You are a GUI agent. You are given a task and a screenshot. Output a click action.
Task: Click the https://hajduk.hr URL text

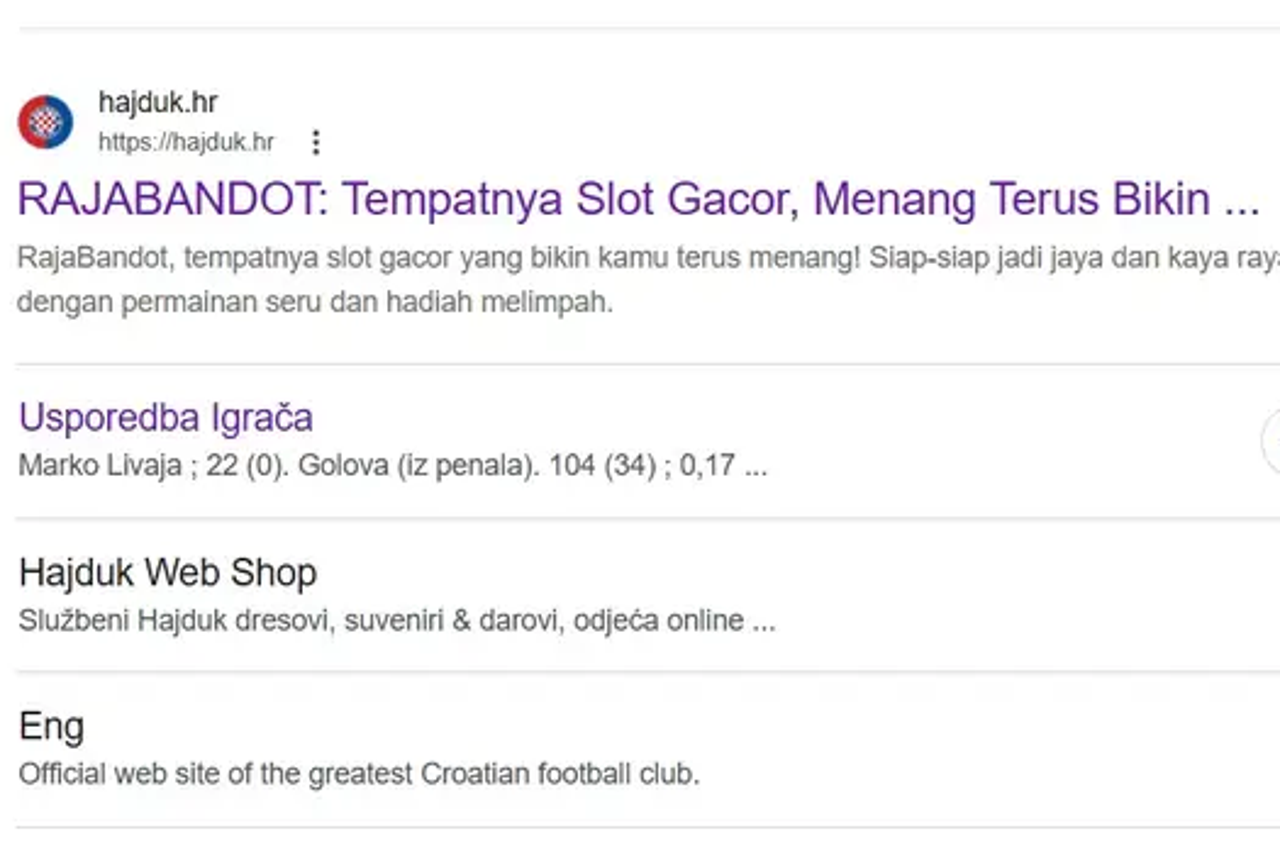pyautogui.click(x=186, y=143)
